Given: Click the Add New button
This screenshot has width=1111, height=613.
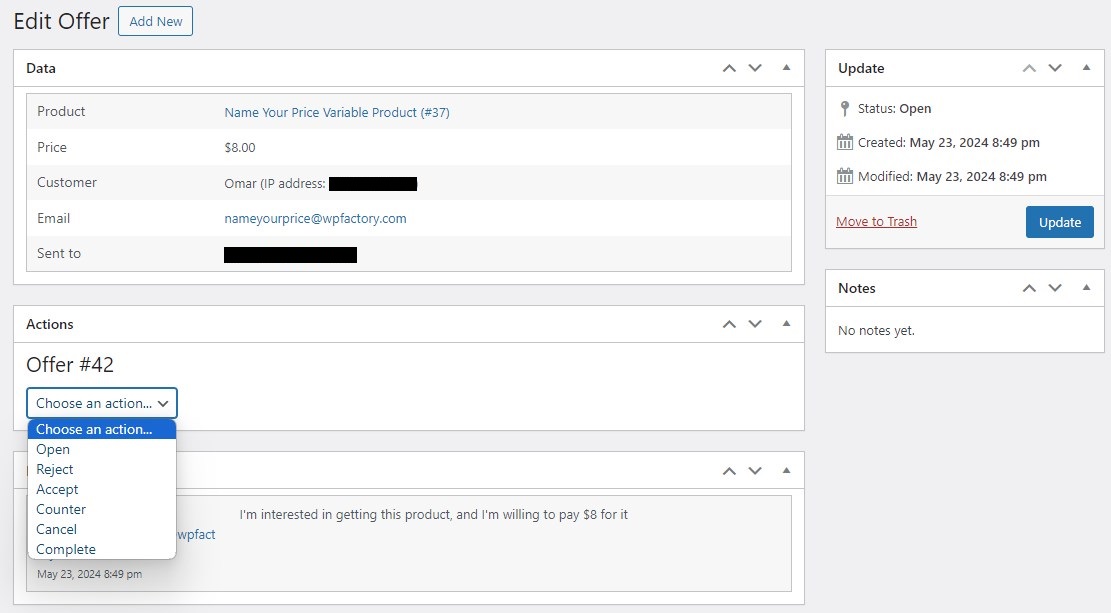Looking at the screenshot, I should (x=155, y=20).
